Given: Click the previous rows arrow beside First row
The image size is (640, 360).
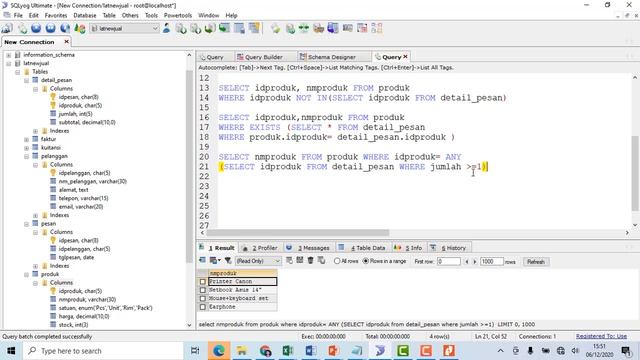Looking at the screenshot, I should (467, 262).
